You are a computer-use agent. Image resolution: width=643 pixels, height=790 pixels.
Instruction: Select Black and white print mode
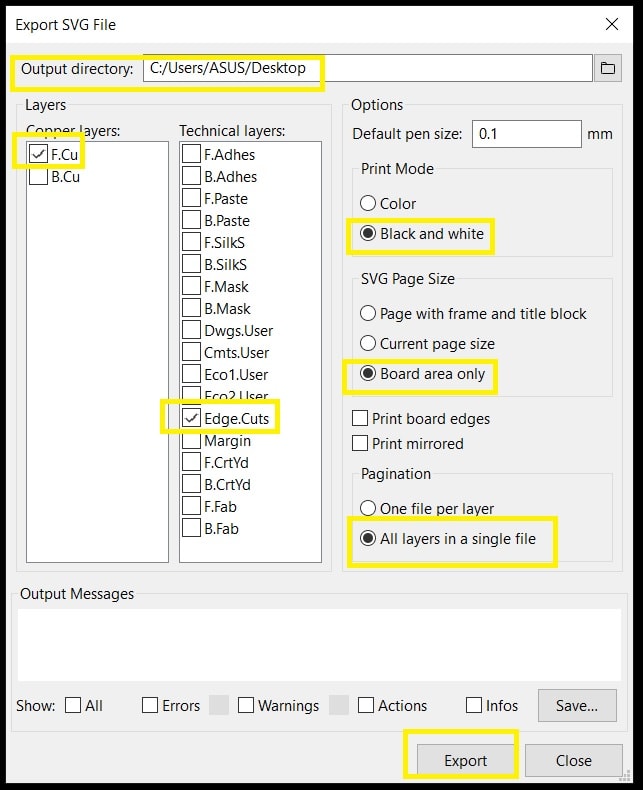369,234
